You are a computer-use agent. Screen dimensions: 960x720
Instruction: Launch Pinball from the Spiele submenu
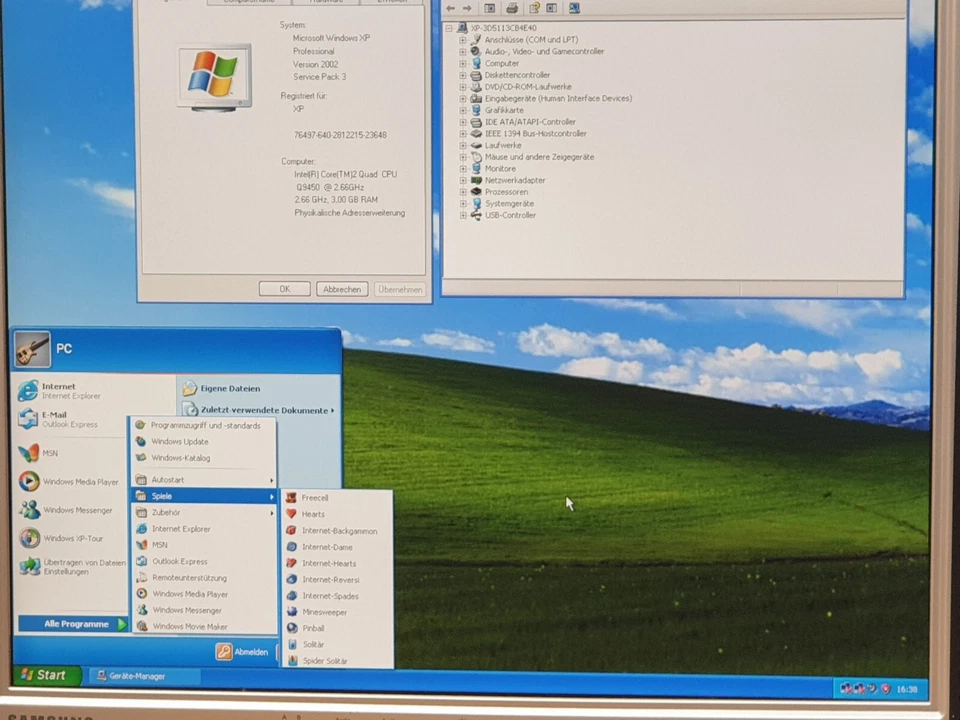coord(313,628)
